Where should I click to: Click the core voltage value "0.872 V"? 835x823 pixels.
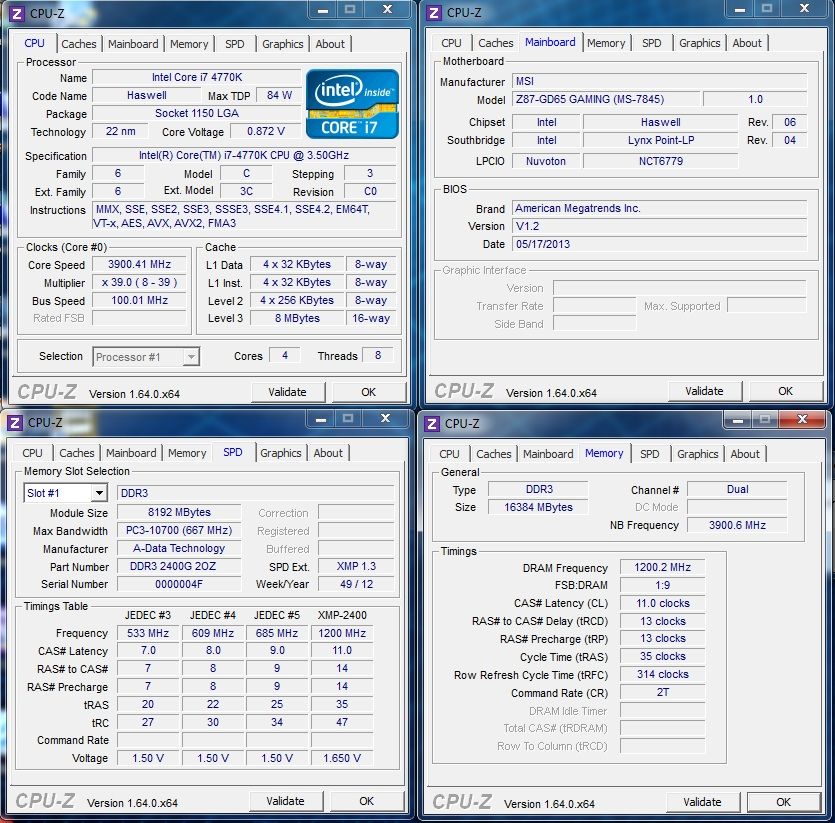coord(266,131)
